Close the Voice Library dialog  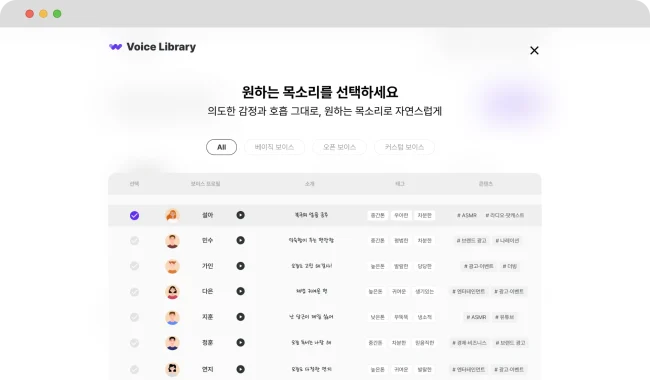(534, 51)
